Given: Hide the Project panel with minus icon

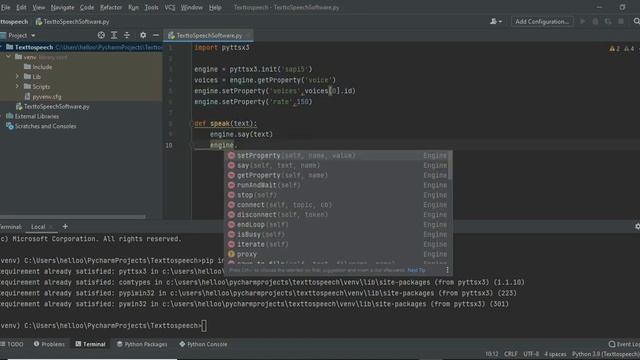Looking at the screenshot, I should (x=156, y=36).
